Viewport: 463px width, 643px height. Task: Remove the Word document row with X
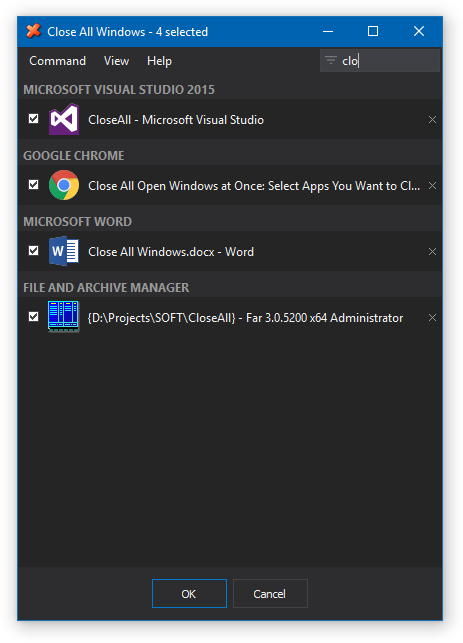point(432,251)
